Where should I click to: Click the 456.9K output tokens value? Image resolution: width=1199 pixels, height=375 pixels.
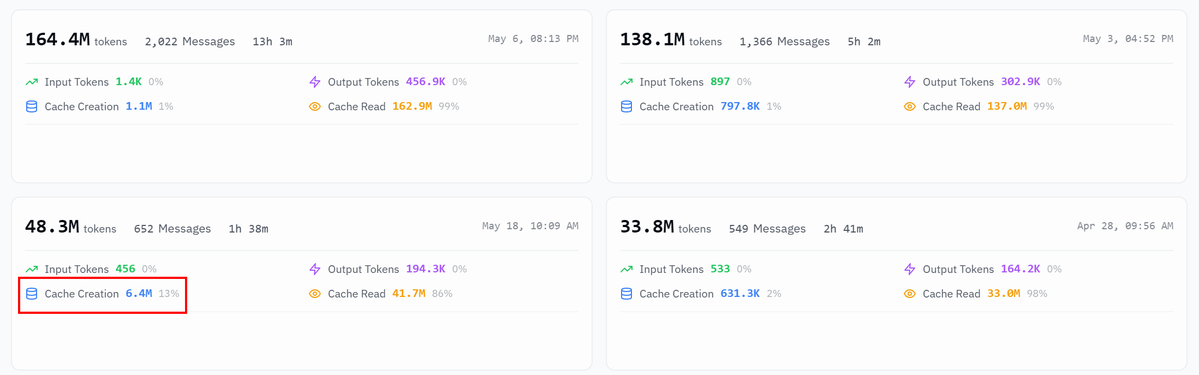[426, 82]
